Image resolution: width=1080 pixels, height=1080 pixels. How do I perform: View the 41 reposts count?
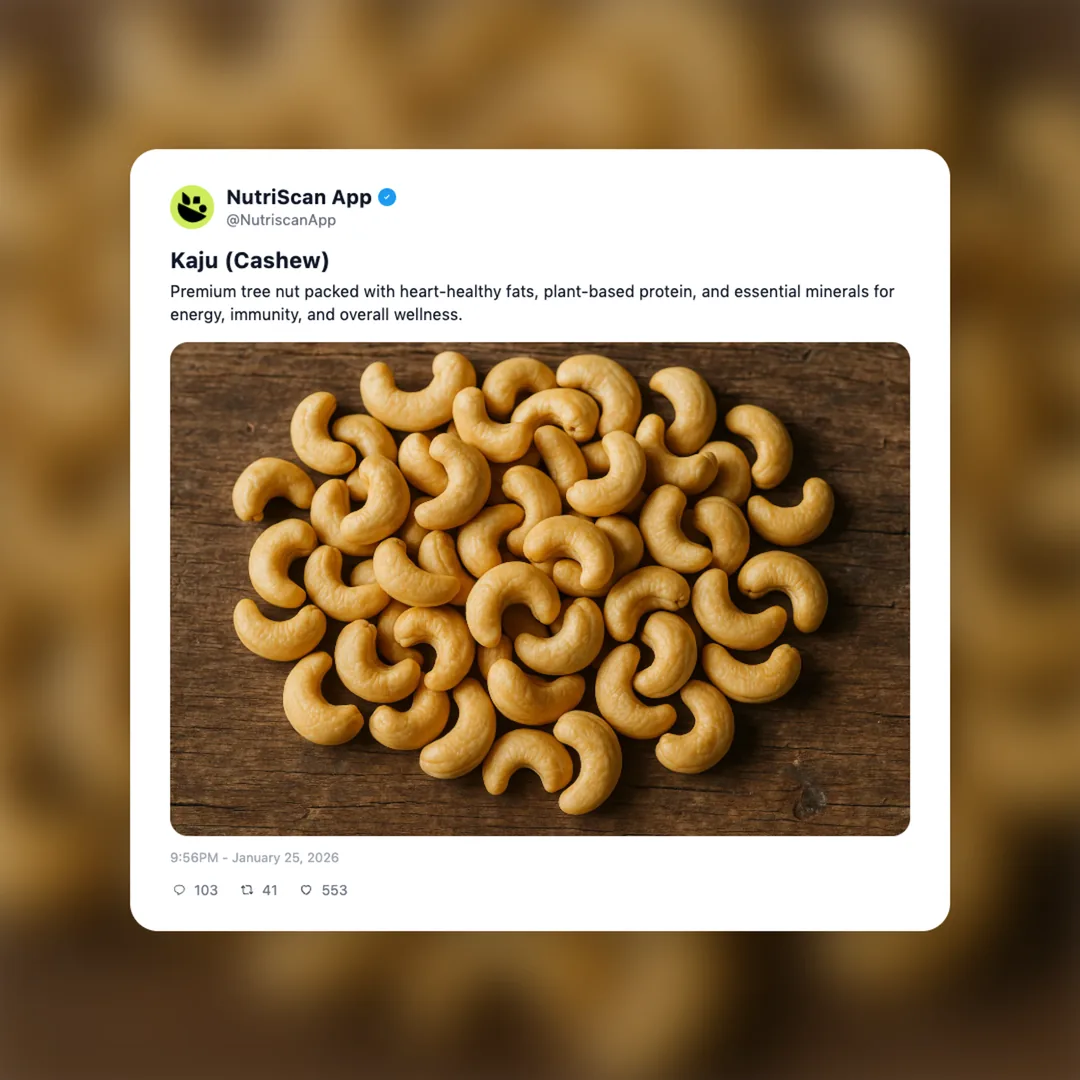[x=270, y=890]
